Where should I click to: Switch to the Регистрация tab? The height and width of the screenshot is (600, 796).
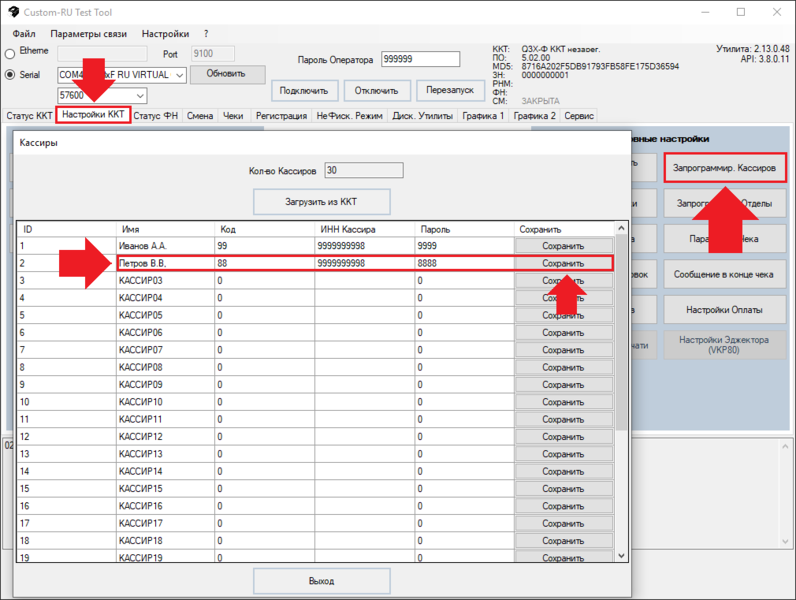tap(281, 116)
